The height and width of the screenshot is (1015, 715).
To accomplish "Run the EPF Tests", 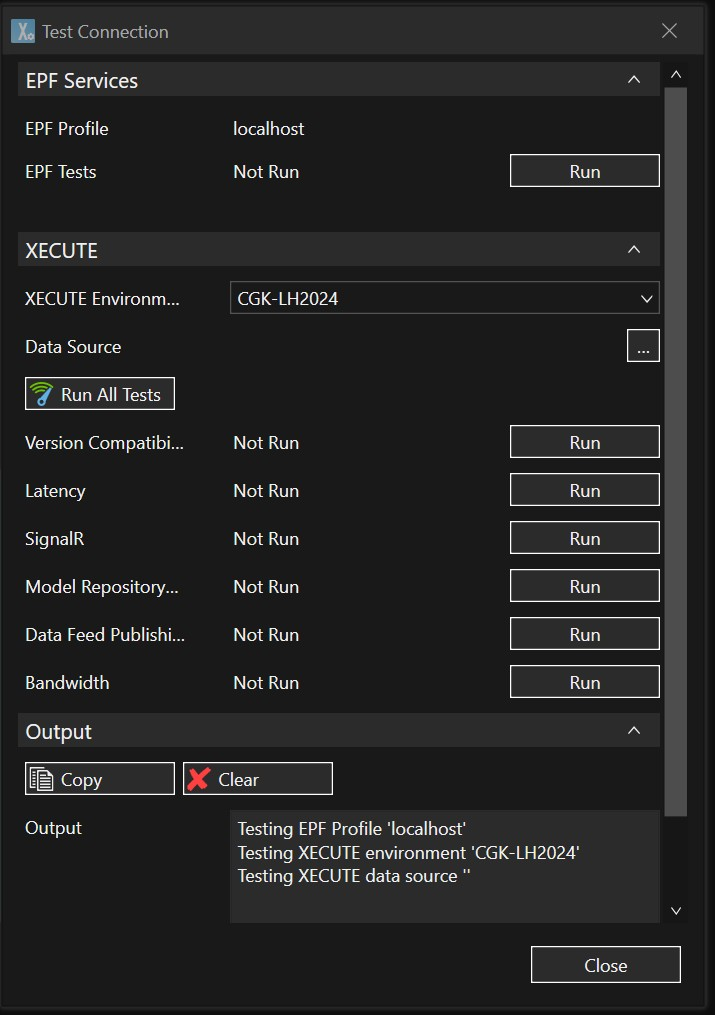I will [584, 171].
